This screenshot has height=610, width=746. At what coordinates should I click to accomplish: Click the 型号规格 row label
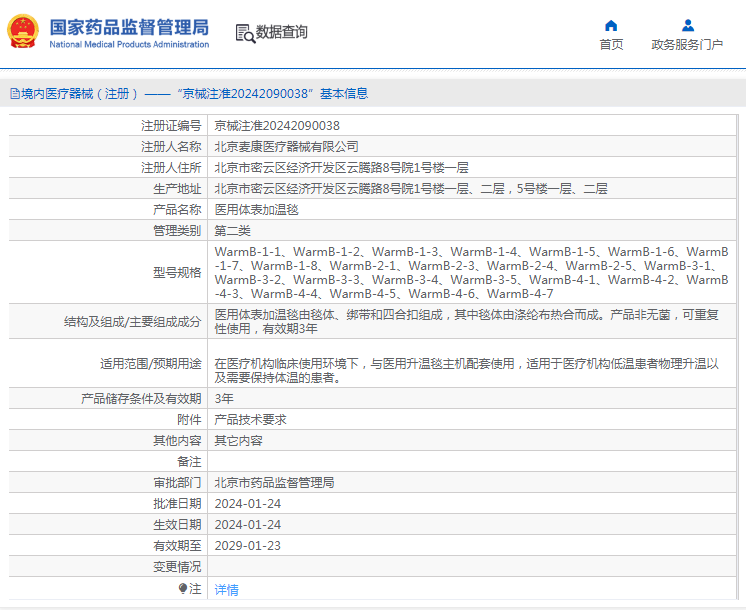[177, 273]
